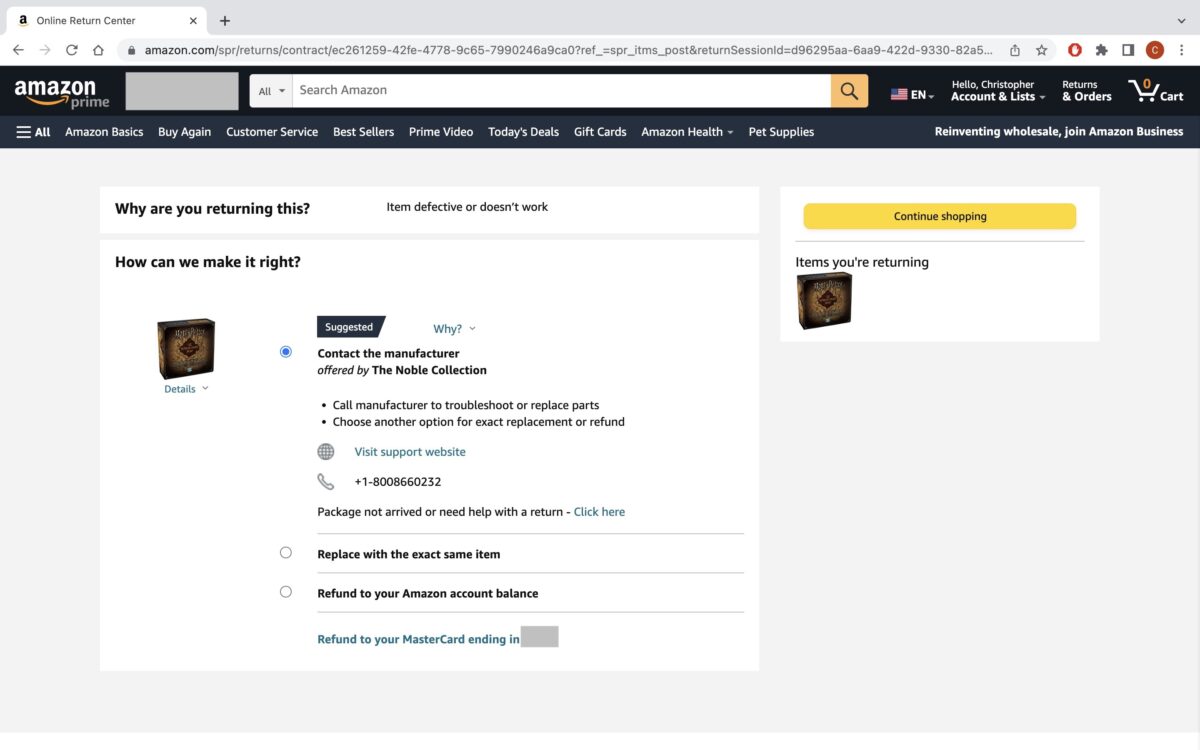The height and width of the screenshot is (750, 1200).
Task: Click The Noble Collection manufacturer name
Action: point(429,370)
